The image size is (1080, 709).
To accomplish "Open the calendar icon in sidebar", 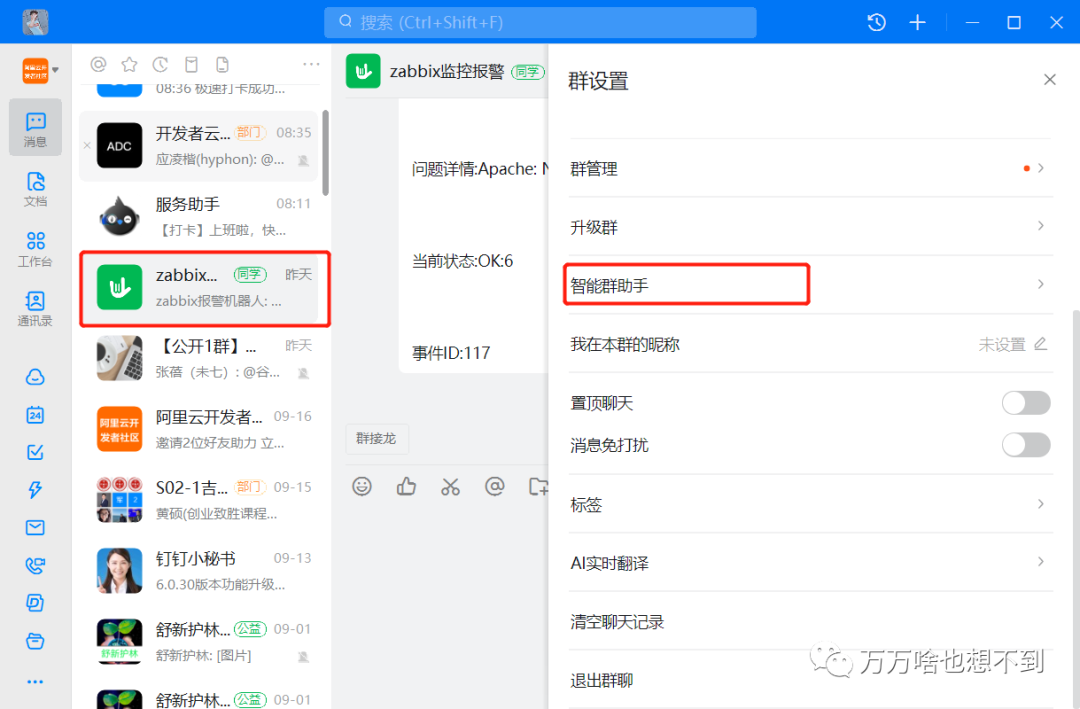I will point(35,415).
